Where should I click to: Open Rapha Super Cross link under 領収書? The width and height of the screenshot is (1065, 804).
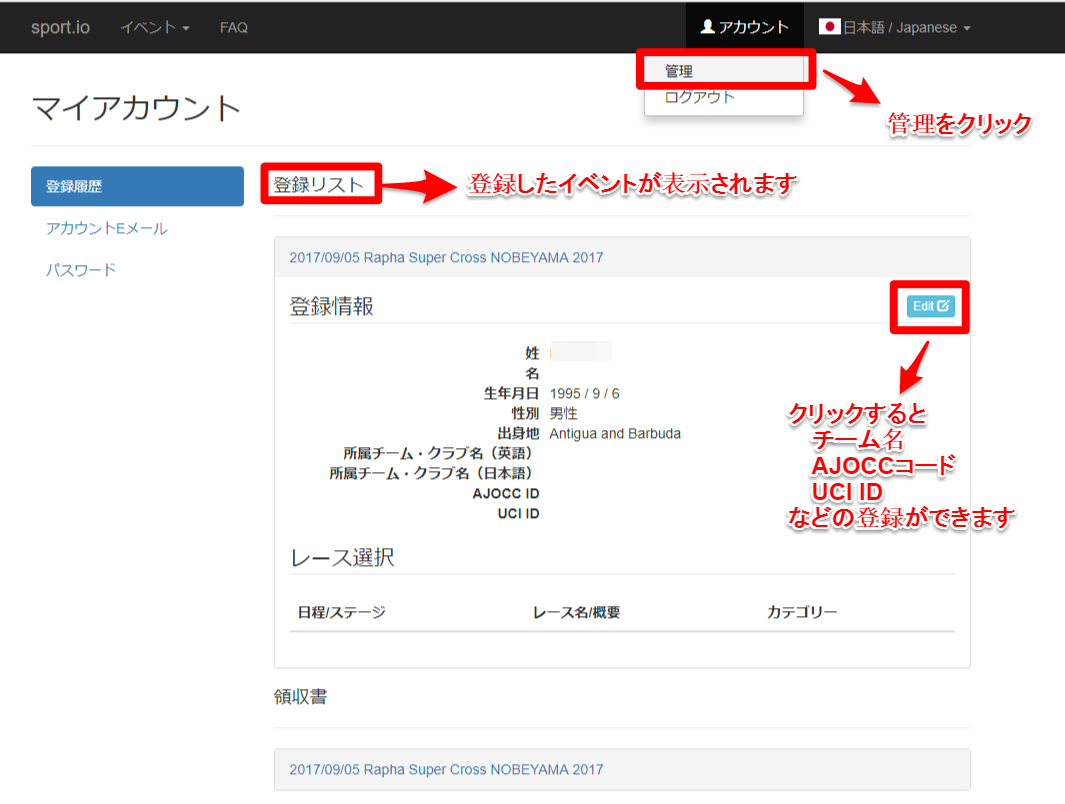446,769
